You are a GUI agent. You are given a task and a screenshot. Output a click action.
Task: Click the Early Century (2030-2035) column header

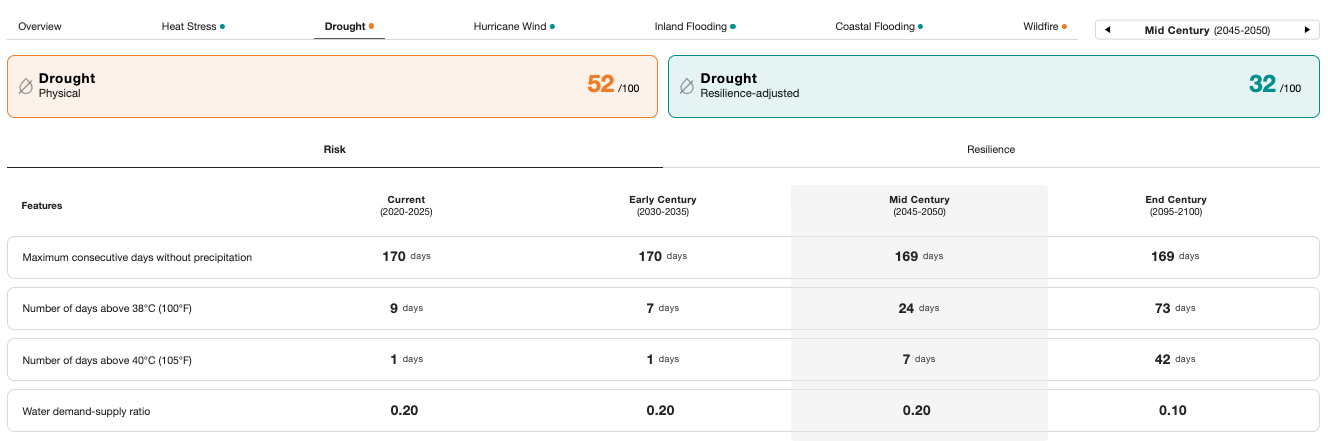662,206
